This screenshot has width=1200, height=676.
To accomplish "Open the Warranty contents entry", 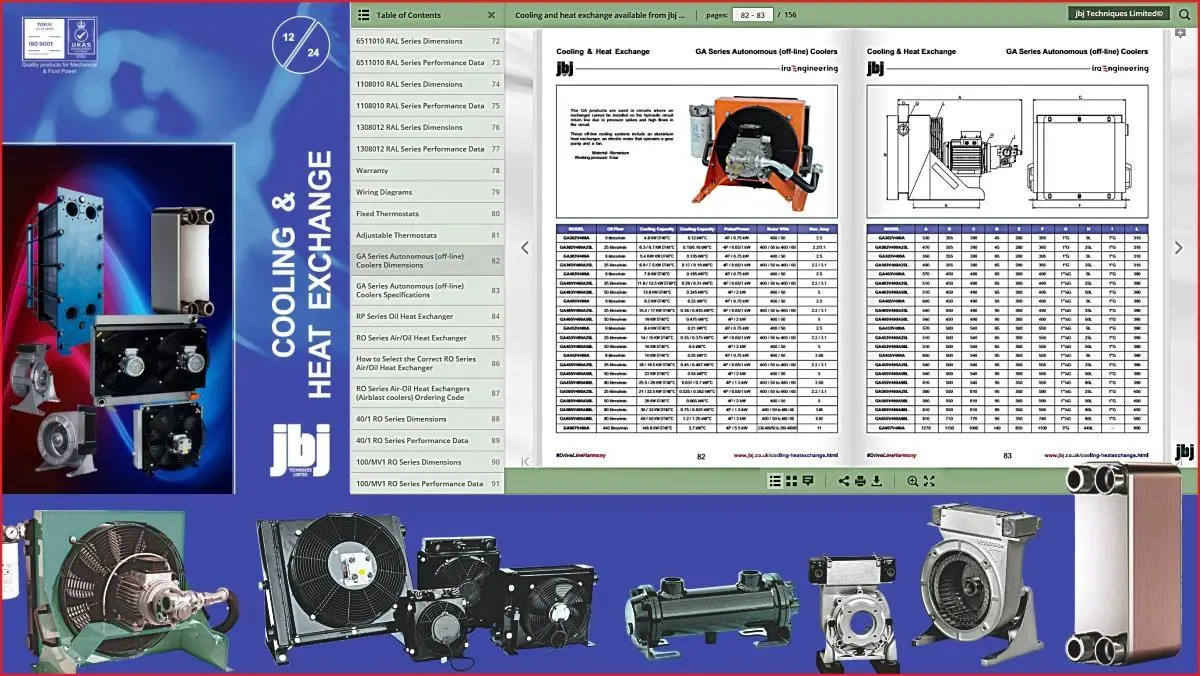I will coord(427,170).
